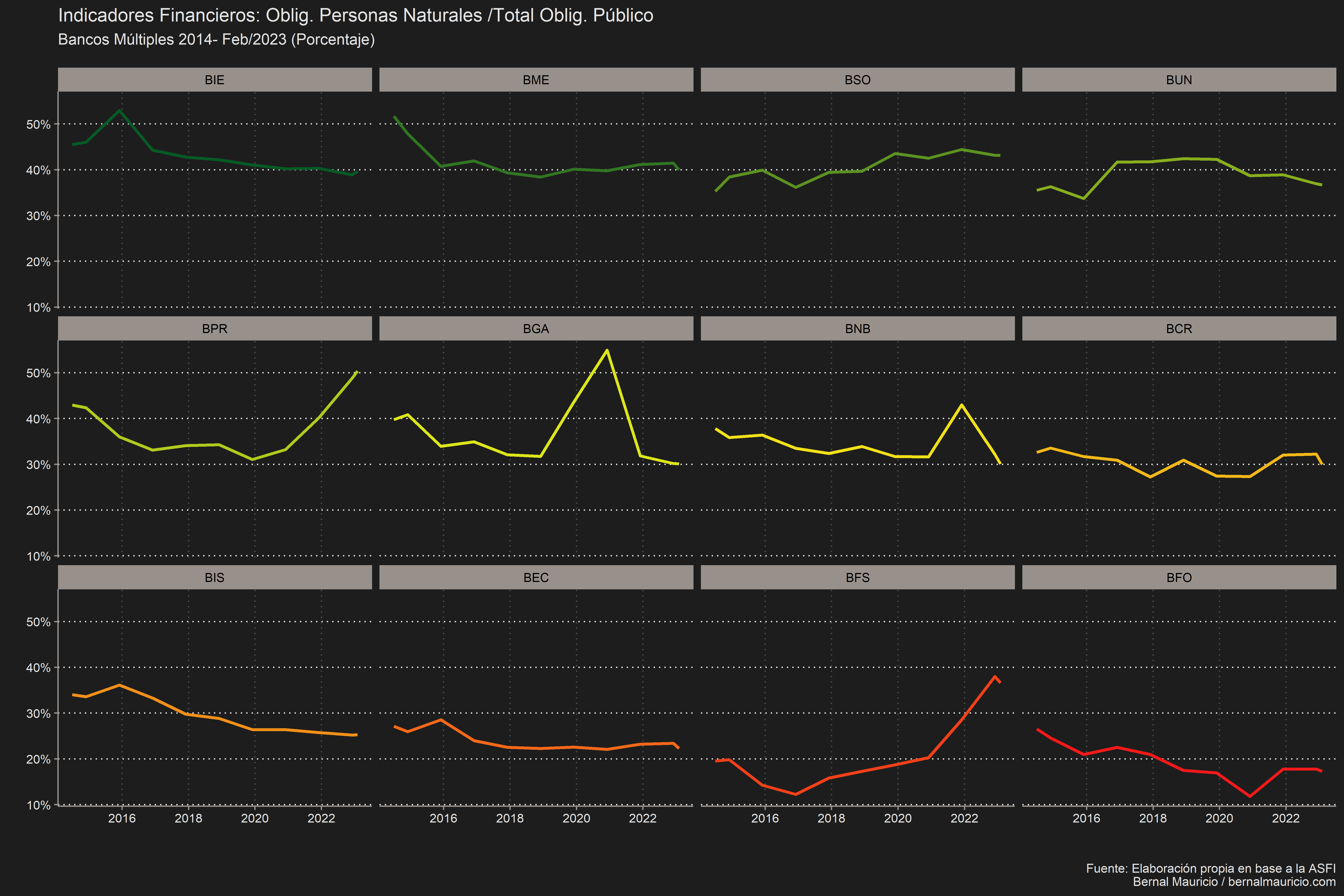Click the BFS line peak near 2023
1344x896 pixels.
click(x=995, y=676)
